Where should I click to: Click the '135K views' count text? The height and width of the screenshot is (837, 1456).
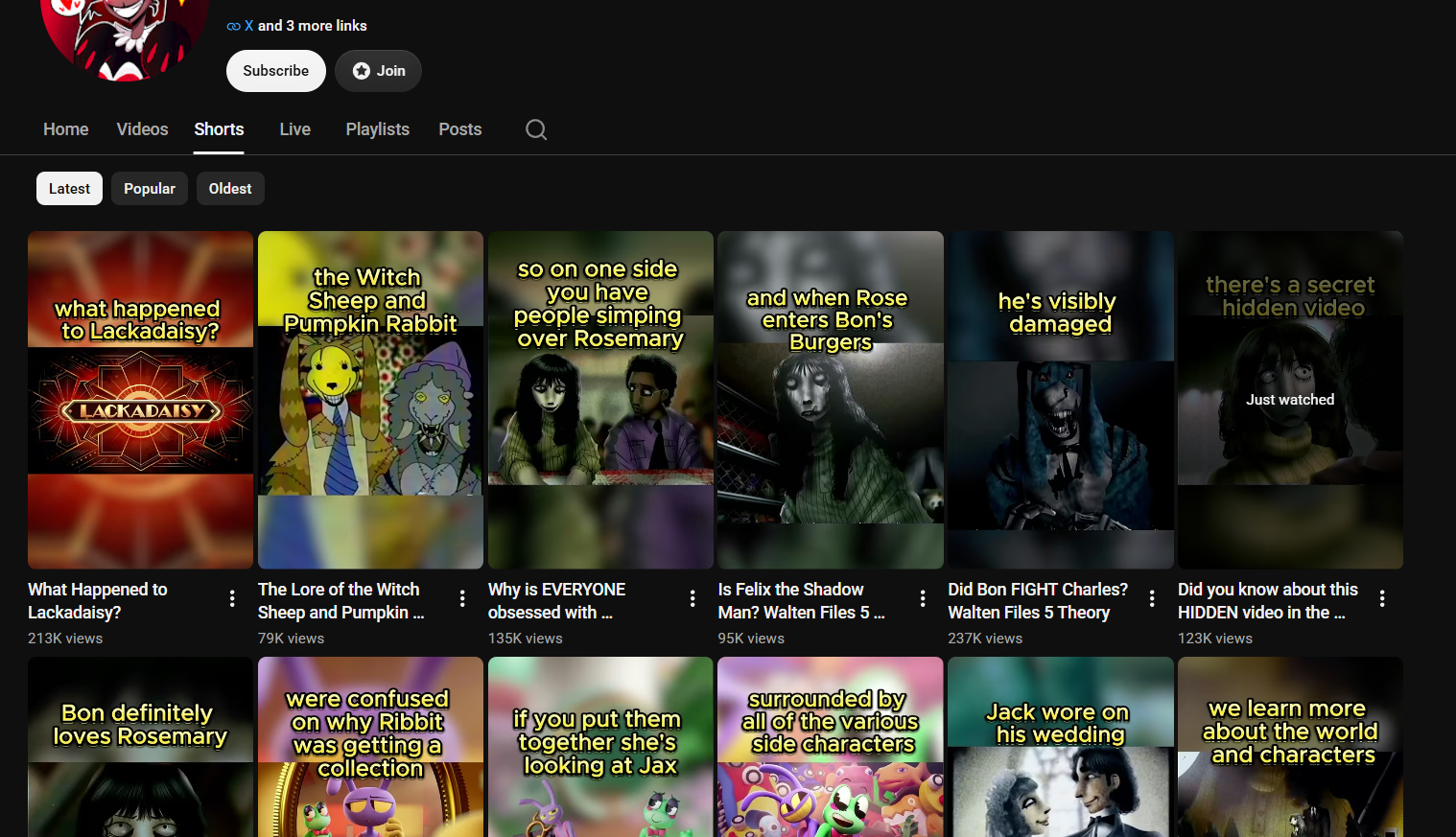[x=526, y=639]
